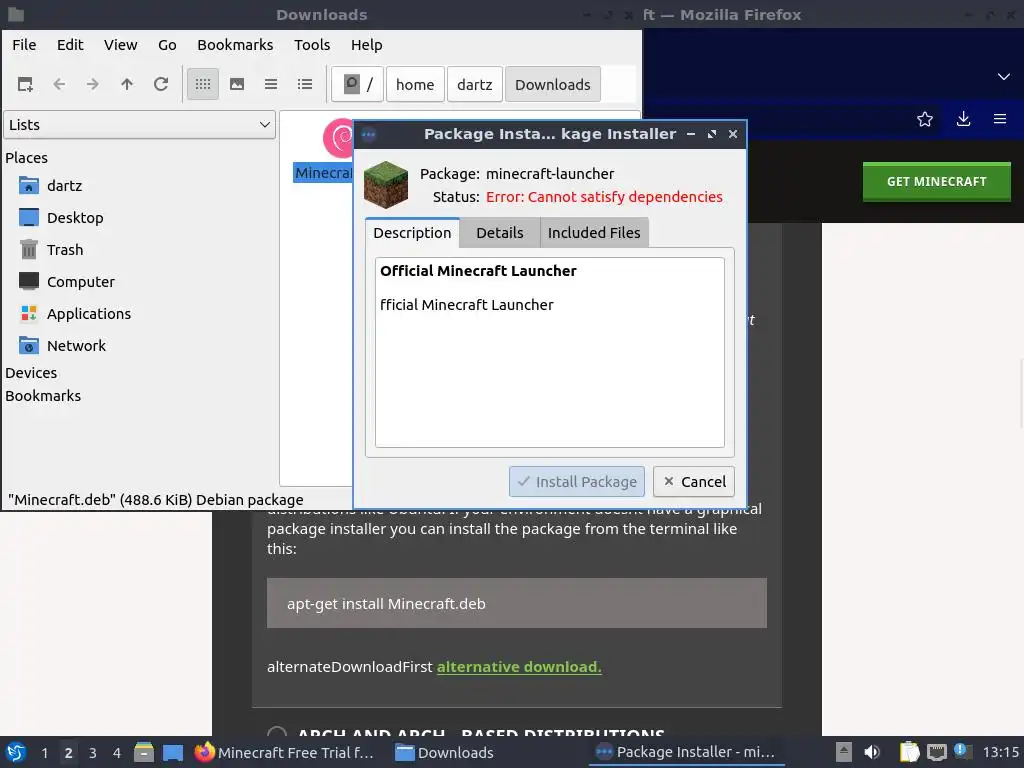This screenshot has width=1024, height=768.
Task: Switch to Downloads taskbar window
Action: (445, 753)
